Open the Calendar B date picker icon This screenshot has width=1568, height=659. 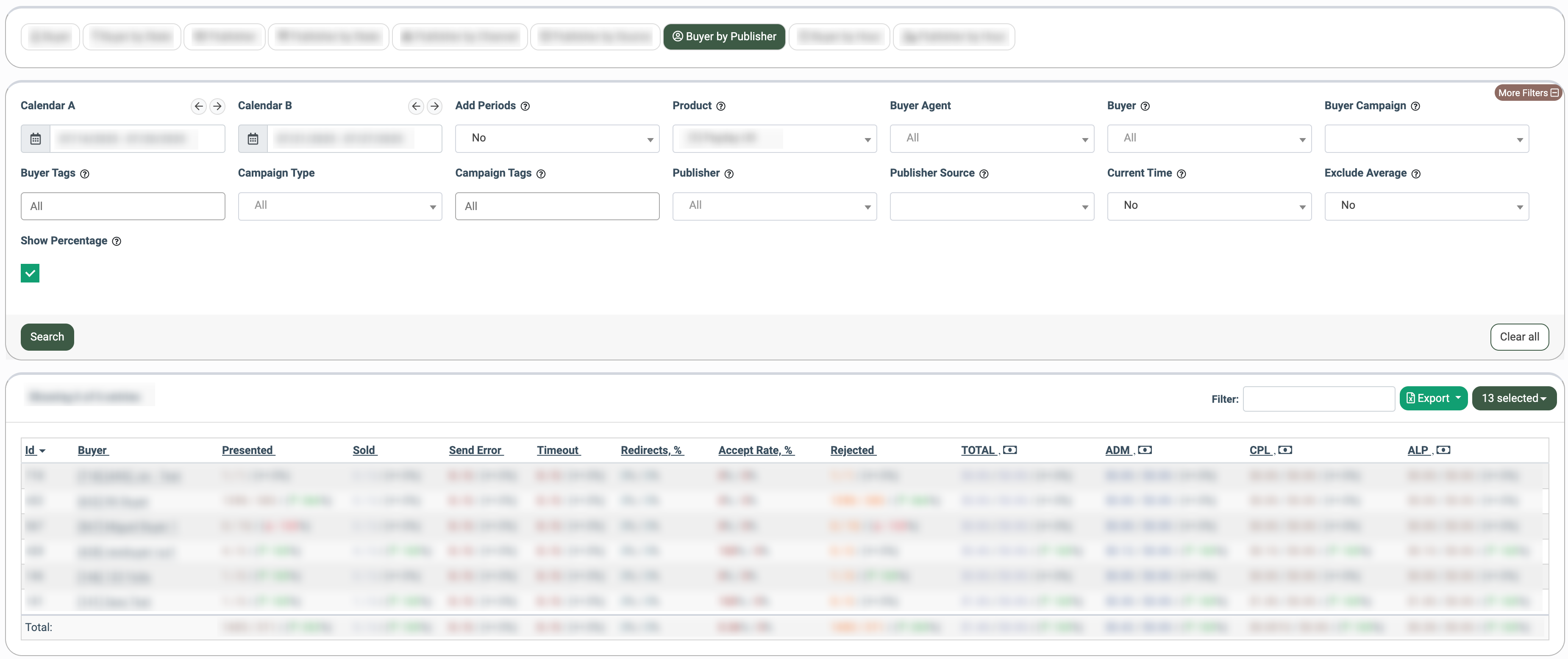pos(253,139)
